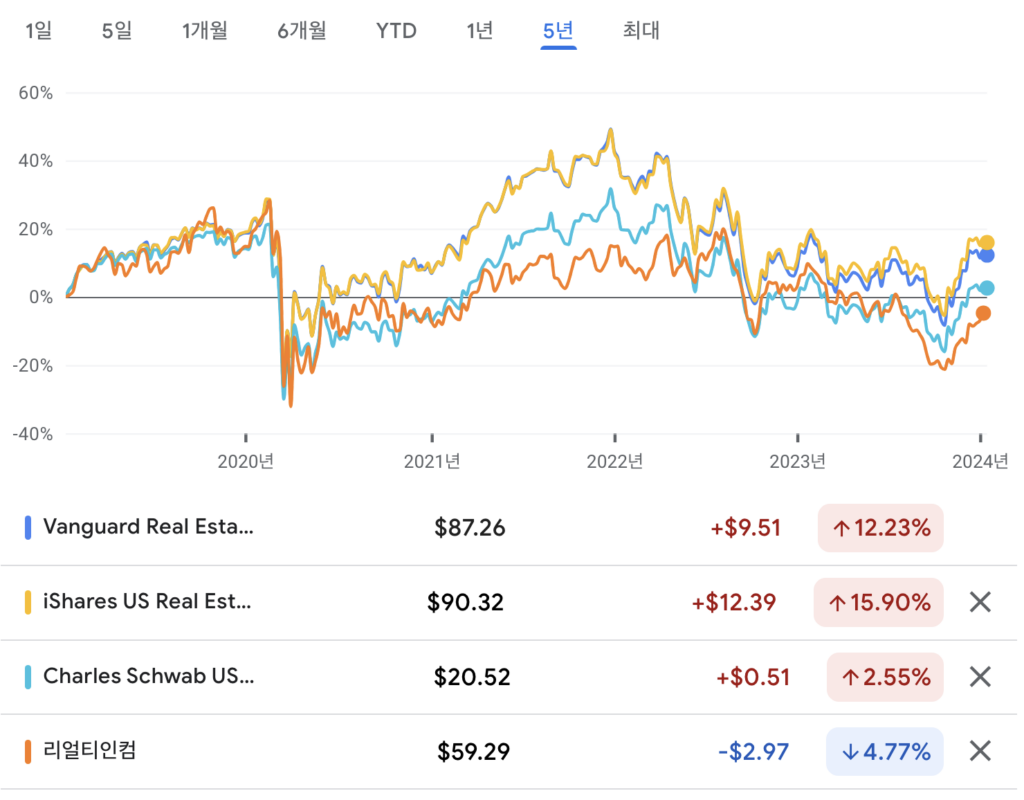This screenshot has height=800, width=1024.
Task: Open Charles Schwab US... row
Action: point(509,677)
